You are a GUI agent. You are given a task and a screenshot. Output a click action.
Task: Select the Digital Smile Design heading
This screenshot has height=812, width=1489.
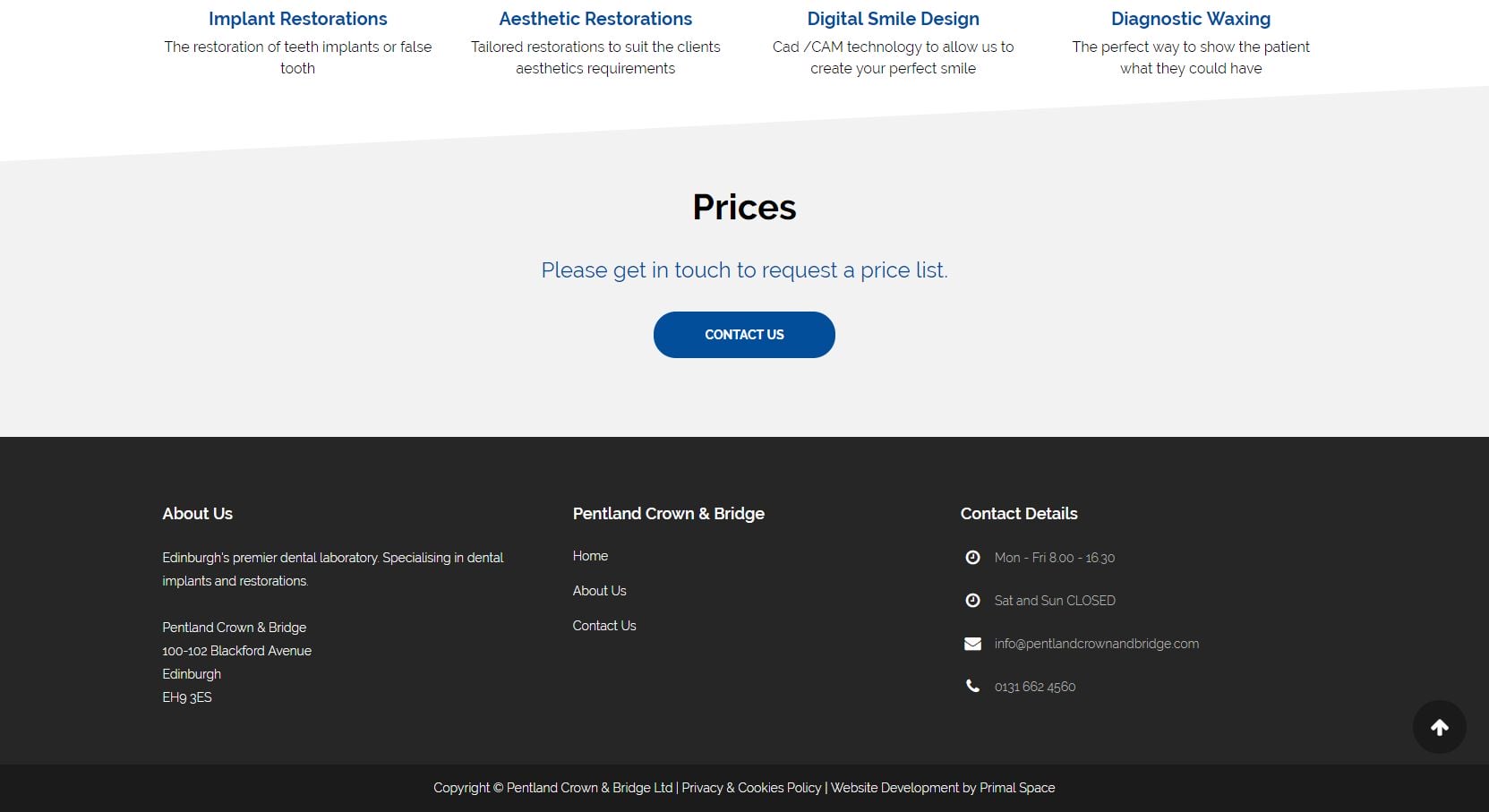[x=894, y=19]
